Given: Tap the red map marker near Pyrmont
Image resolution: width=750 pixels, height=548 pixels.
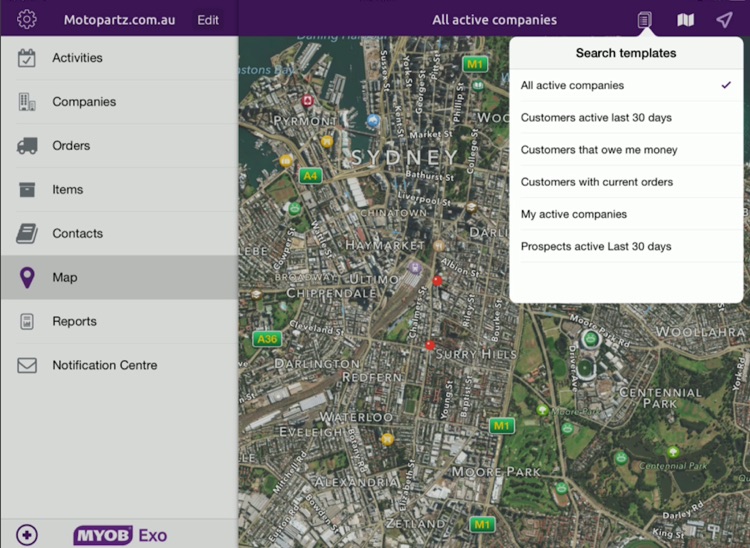Looking at the screenshot, I should (x=308, y=101).
